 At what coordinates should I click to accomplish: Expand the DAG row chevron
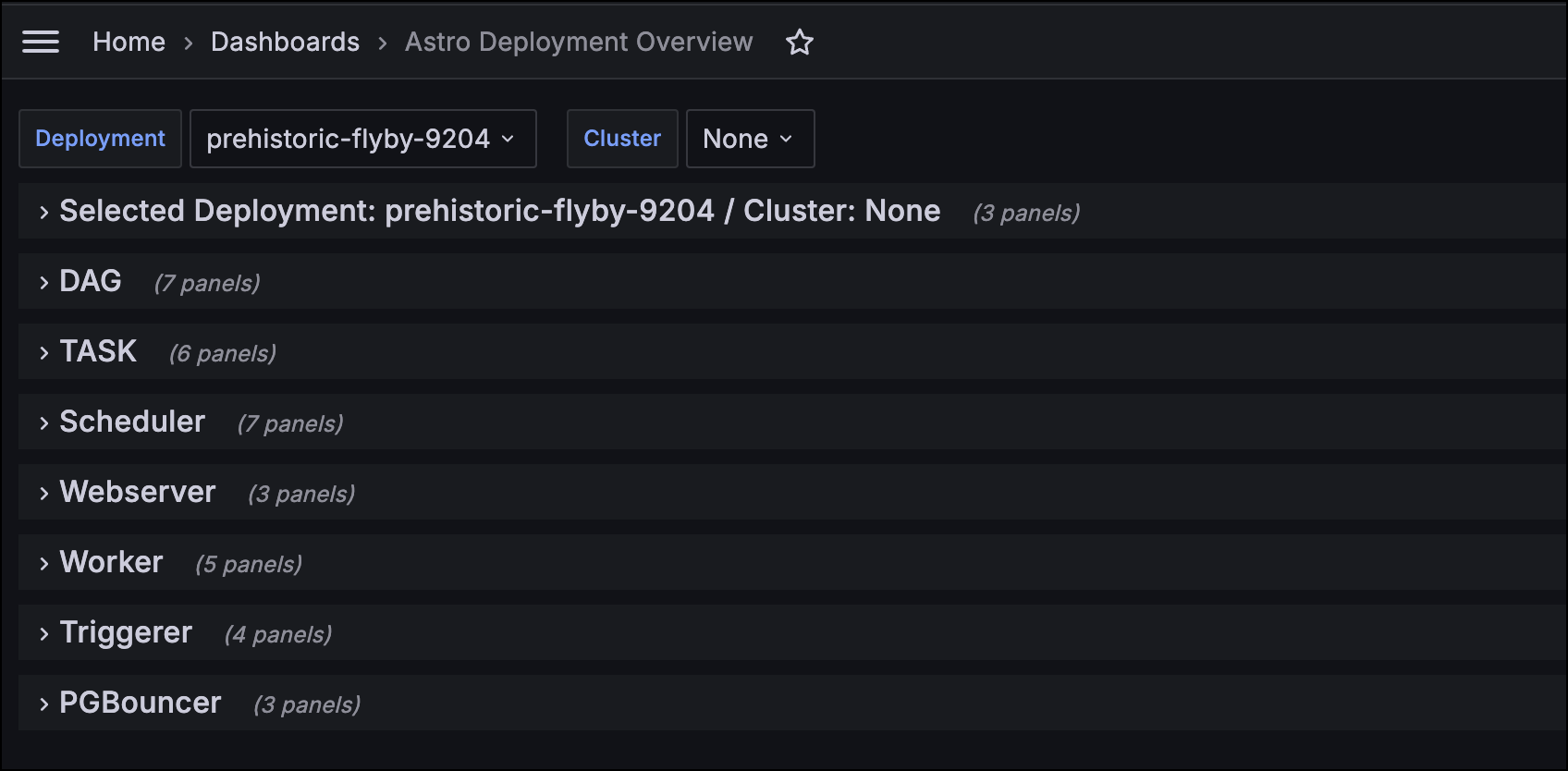[43, 283]
